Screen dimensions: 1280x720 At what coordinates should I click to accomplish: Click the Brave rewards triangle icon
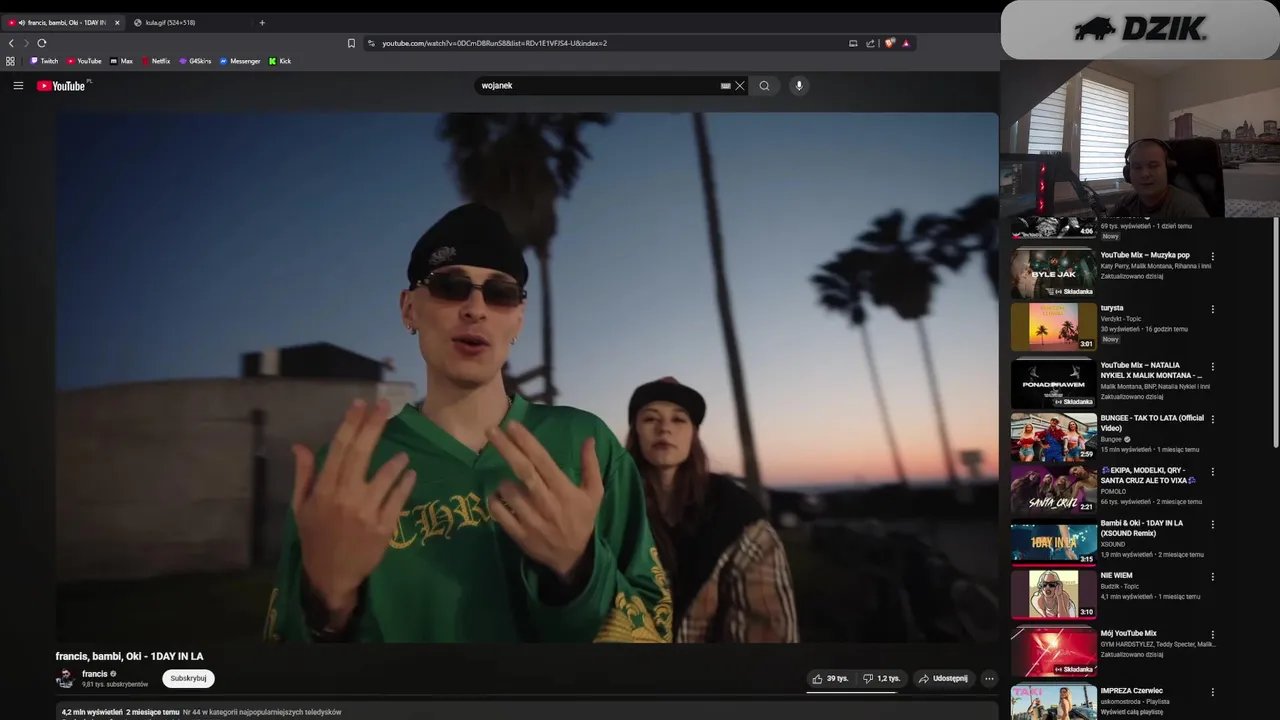[x=906, y=43]
